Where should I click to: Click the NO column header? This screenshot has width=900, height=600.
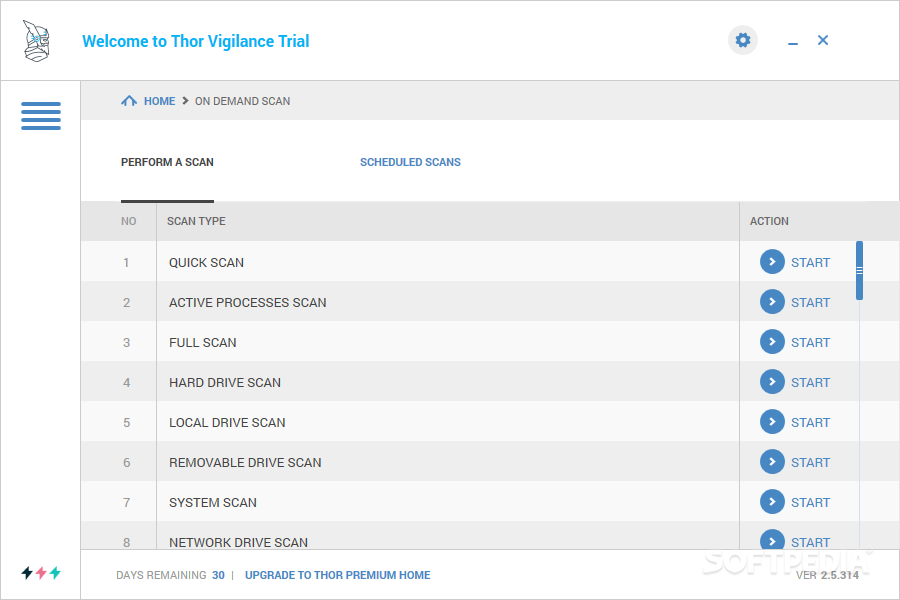[x=129, y=221]
